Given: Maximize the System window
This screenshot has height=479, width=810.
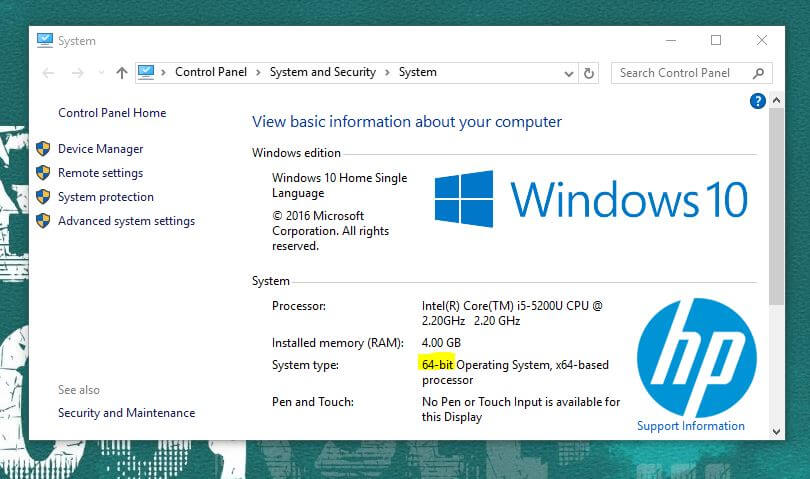Looking at the screenshot, I should tap(716, 40).
